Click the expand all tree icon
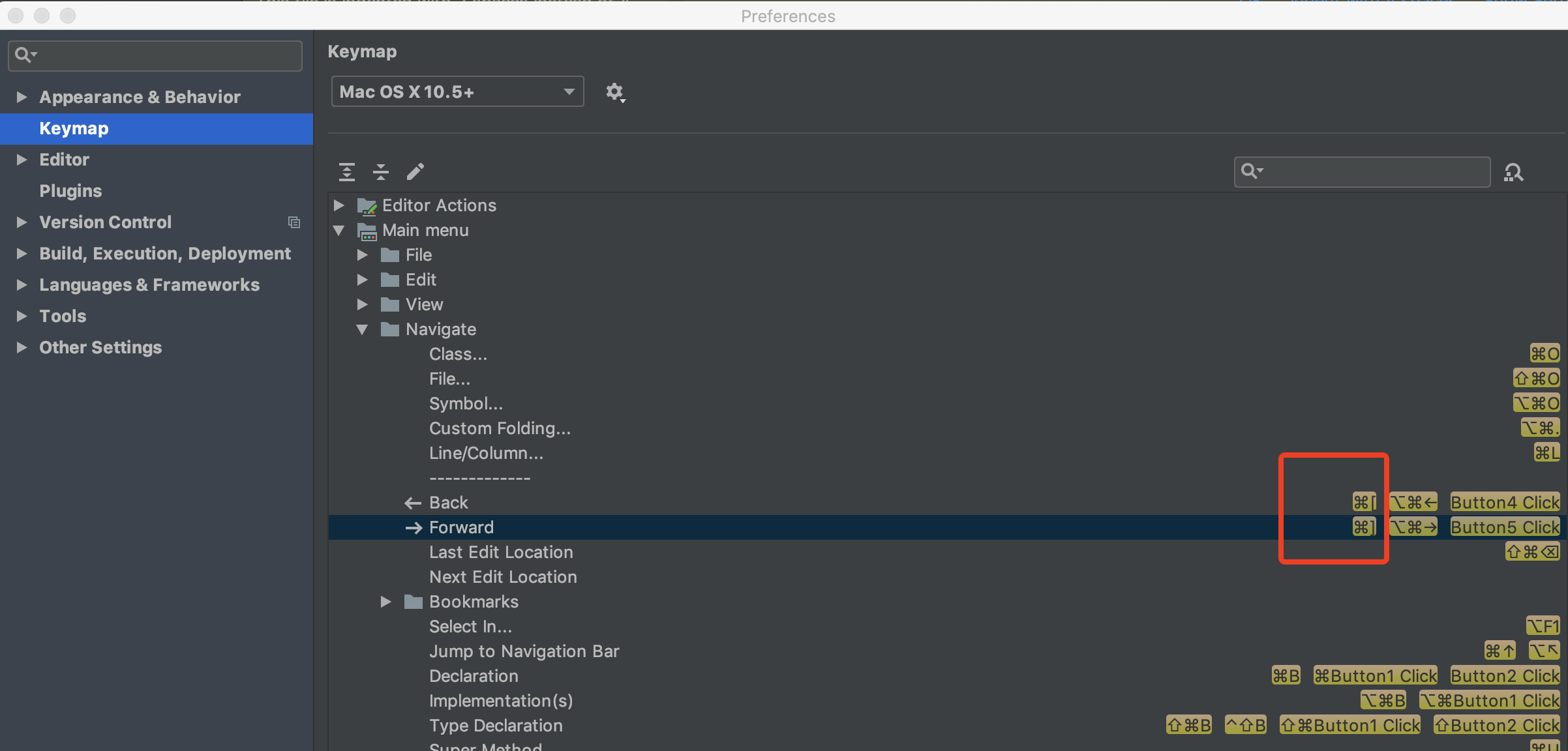This screenshot has width=1568, height=751. [x=347, y=171]
